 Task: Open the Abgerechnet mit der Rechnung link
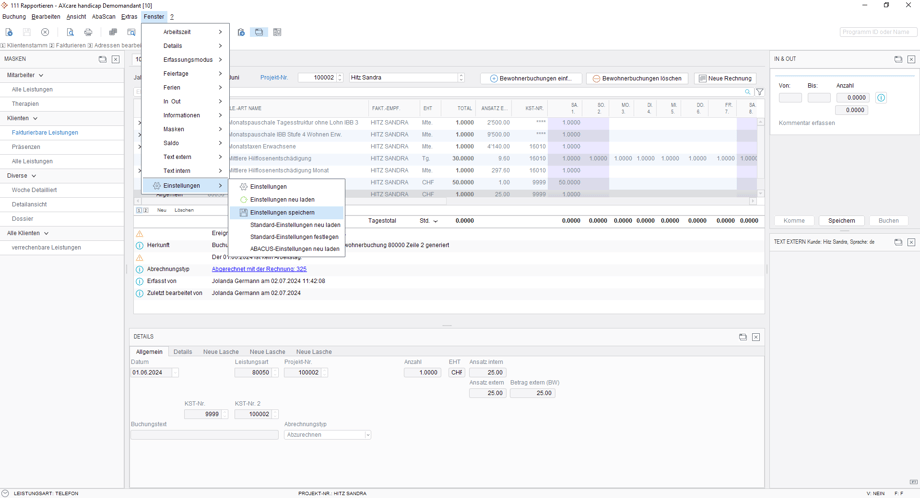coord(259,269)
